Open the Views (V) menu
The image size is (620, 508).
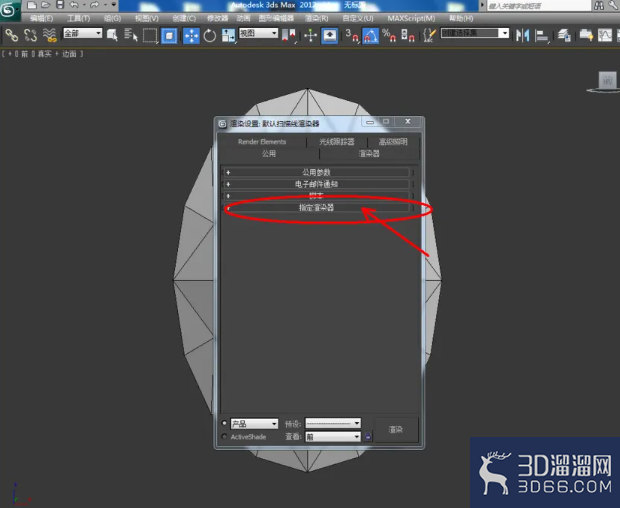click(x=147, y=18)
